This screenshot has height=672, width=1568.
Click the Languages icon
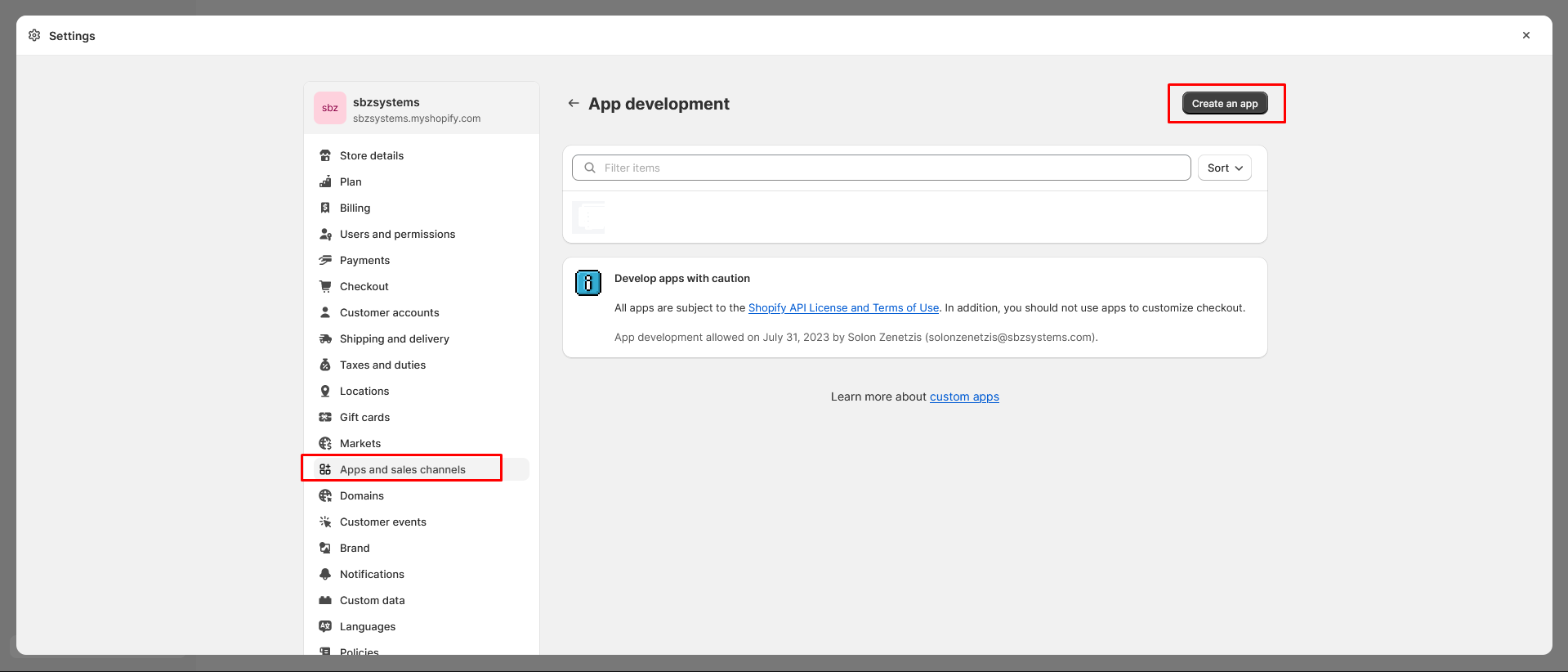point(325,626)
